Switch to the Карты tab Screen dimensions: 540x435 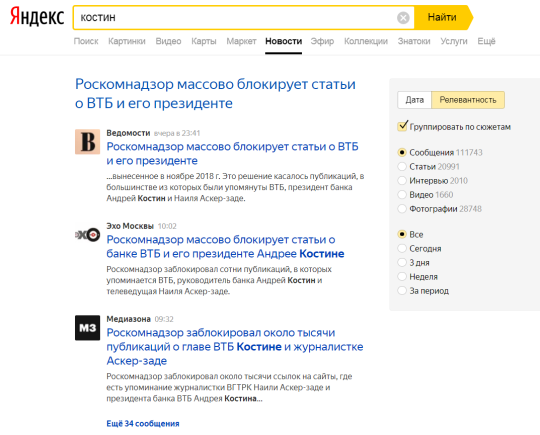click(204, 41)
